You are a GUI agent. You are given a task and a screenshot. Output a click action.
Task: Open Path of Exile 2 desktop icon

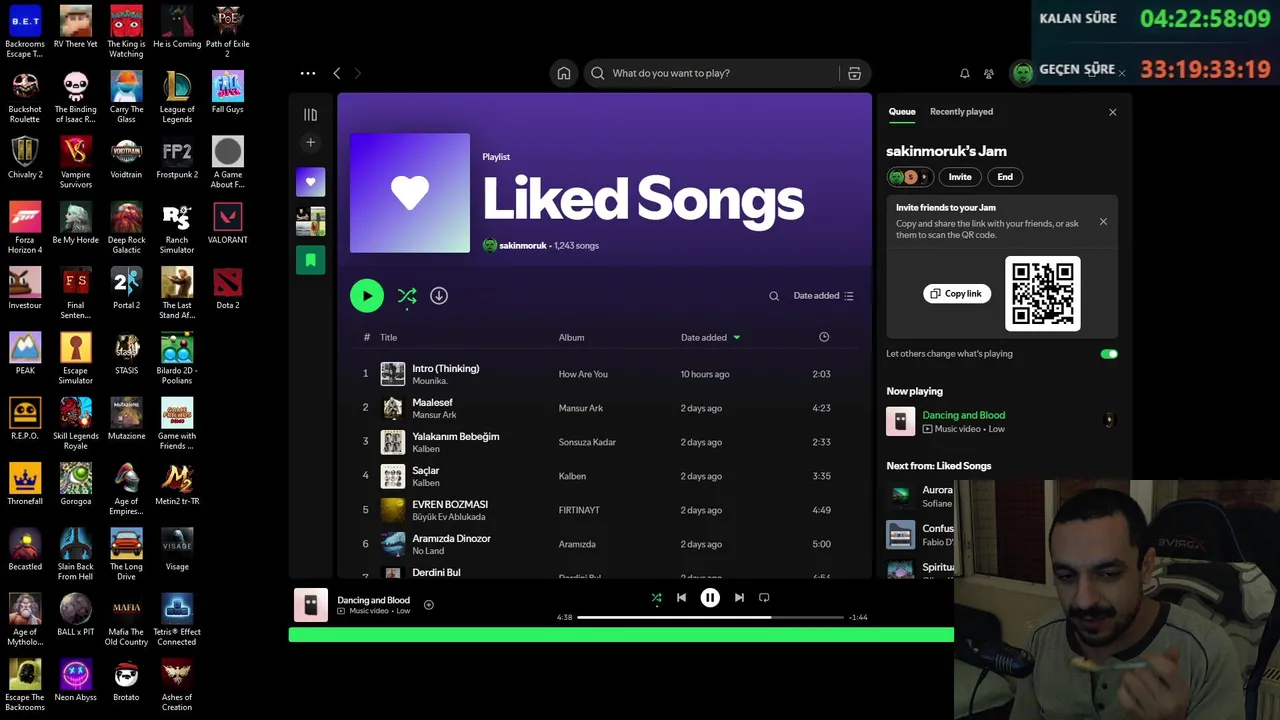click(228, 32)
